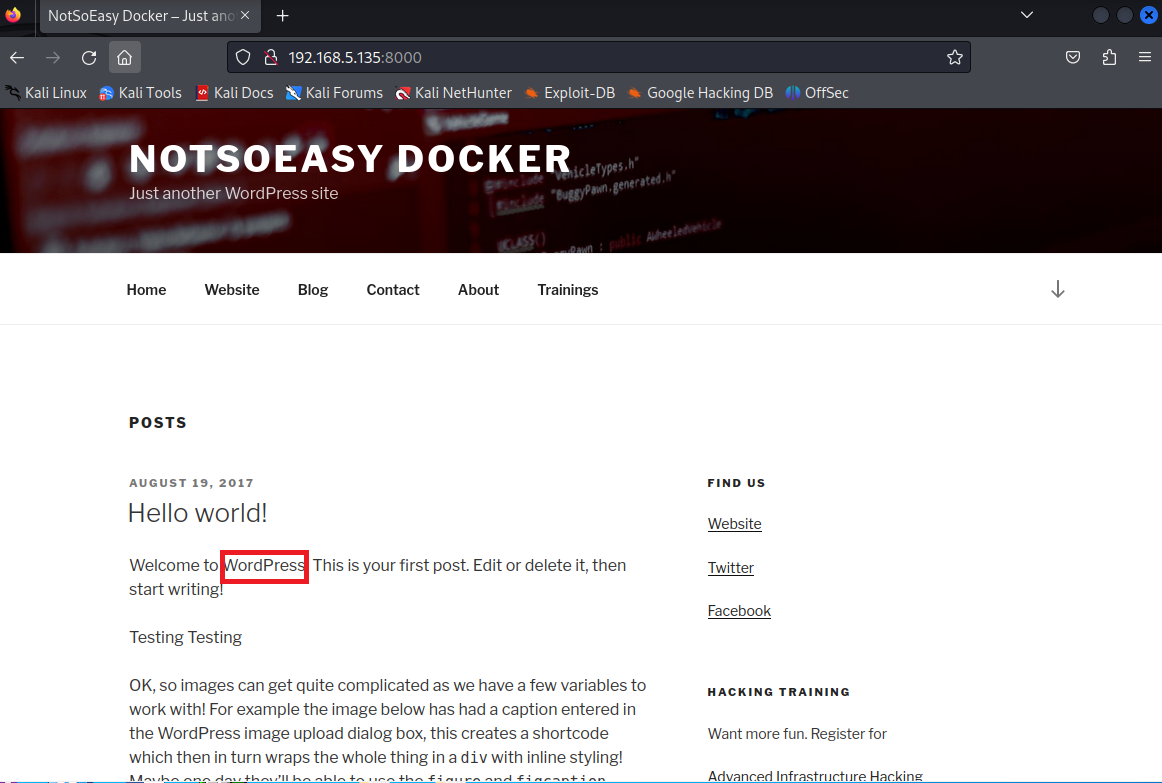The height and width of the screenshot is (783, 1162).
Task: Click the Testing Testing paragraph
Action: 185,637
